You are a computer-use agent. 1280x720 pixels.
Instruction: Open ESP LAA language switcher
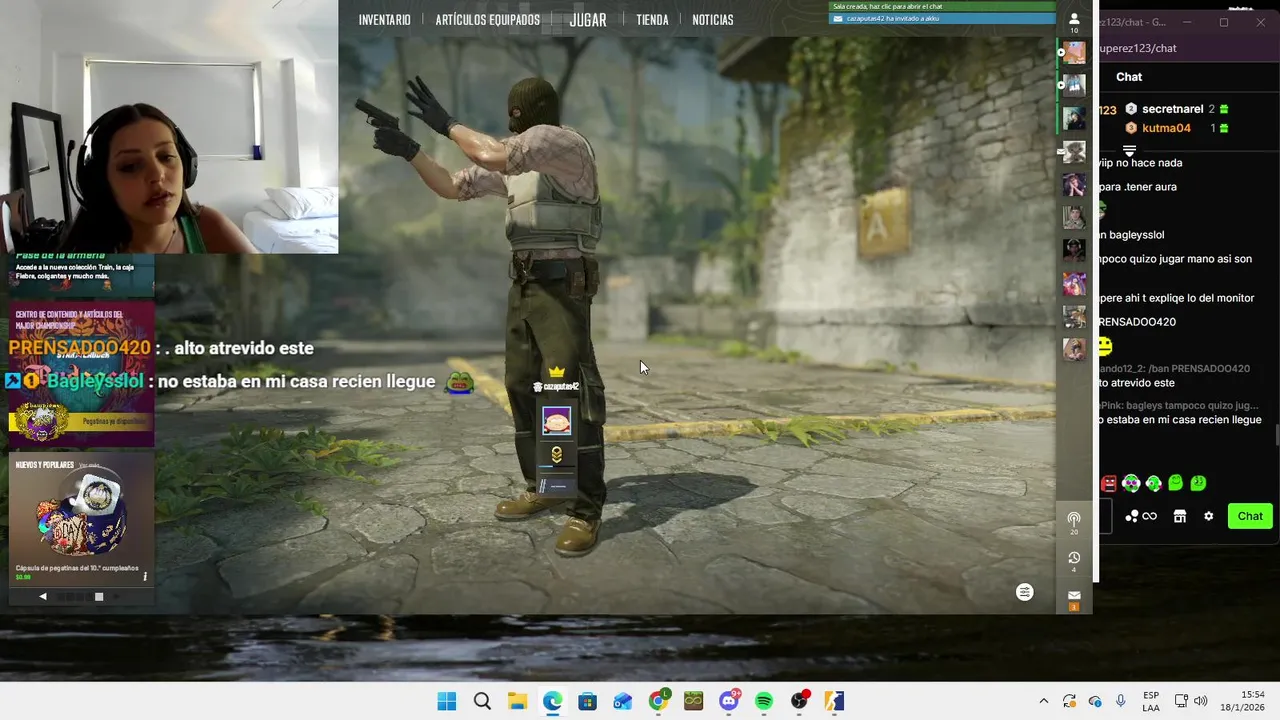[x=1151, y=701]
